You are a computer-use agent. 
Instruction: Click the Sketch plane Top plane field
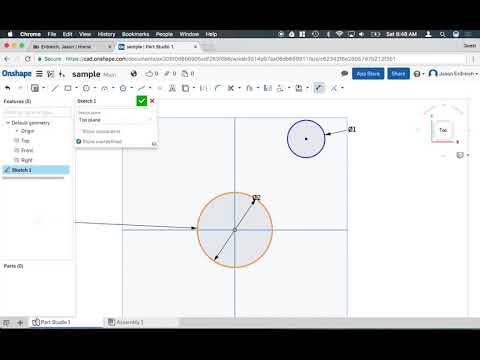(115, 120)
